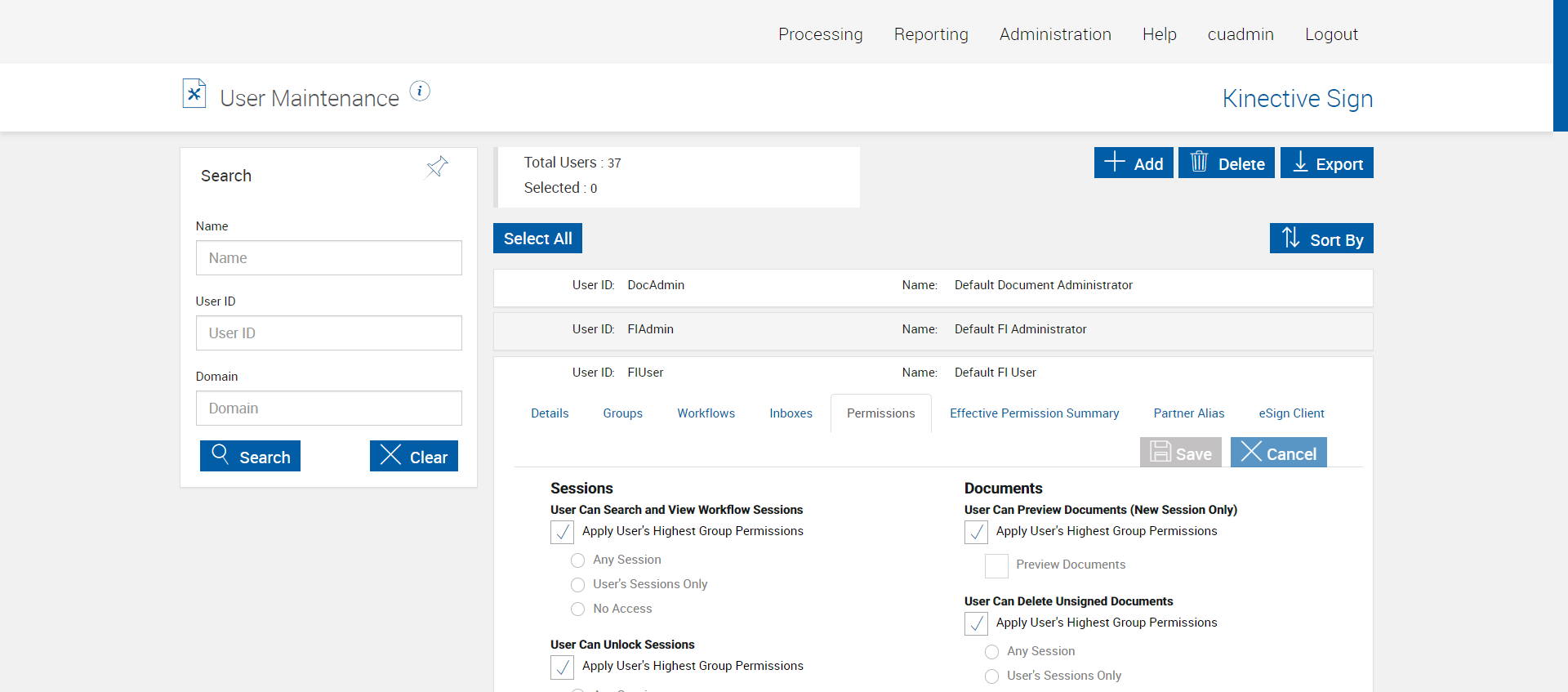Open the Administration menu
The height and width of the screenshot is (692, 1568).
coord(1054,34)
